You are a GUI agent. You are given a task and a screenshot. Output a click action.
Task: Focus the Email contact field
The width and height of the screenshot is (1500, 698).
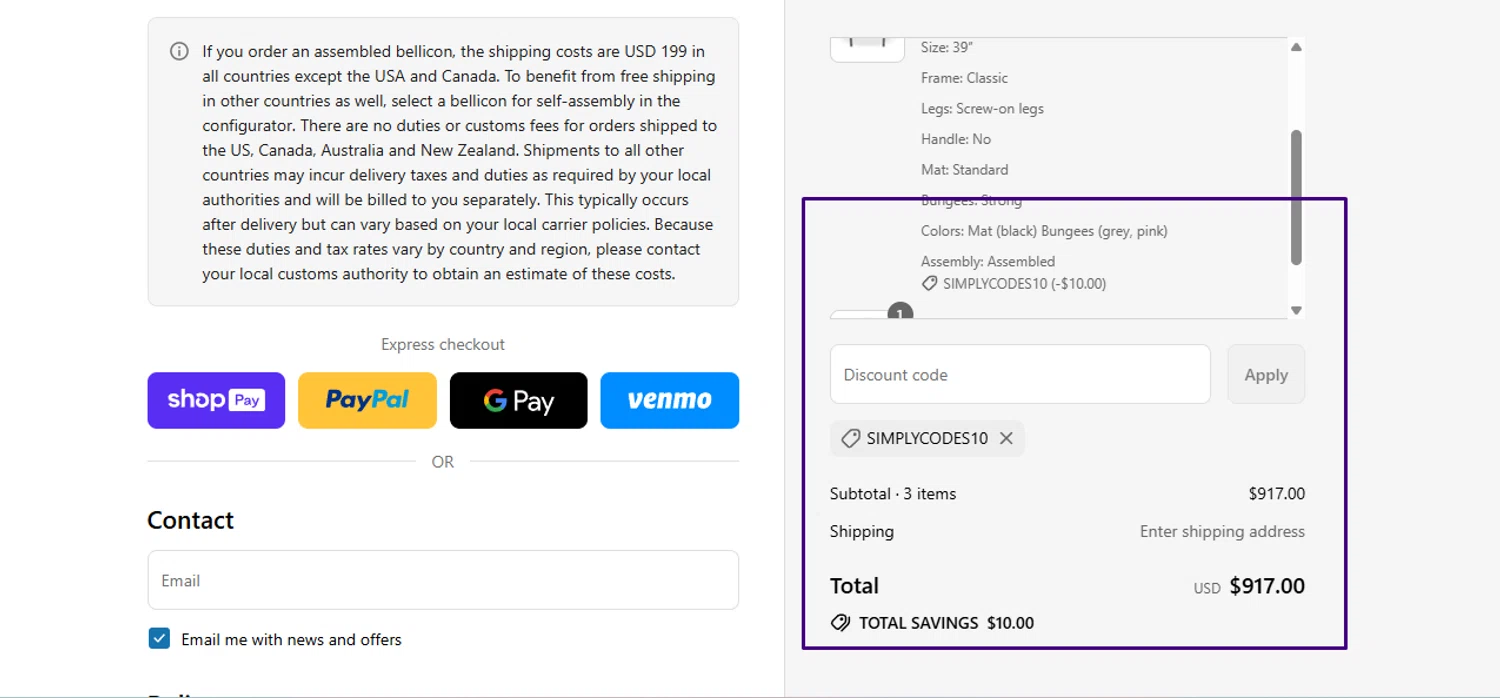point(443,580)
